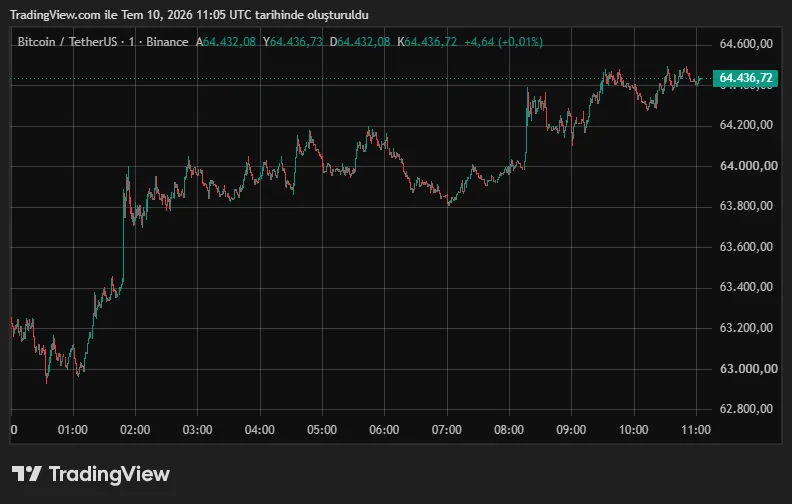Viewport: 792px width, 504px height.
Task: Click the 64.000,00 price axis label
Action: (748, 166)
